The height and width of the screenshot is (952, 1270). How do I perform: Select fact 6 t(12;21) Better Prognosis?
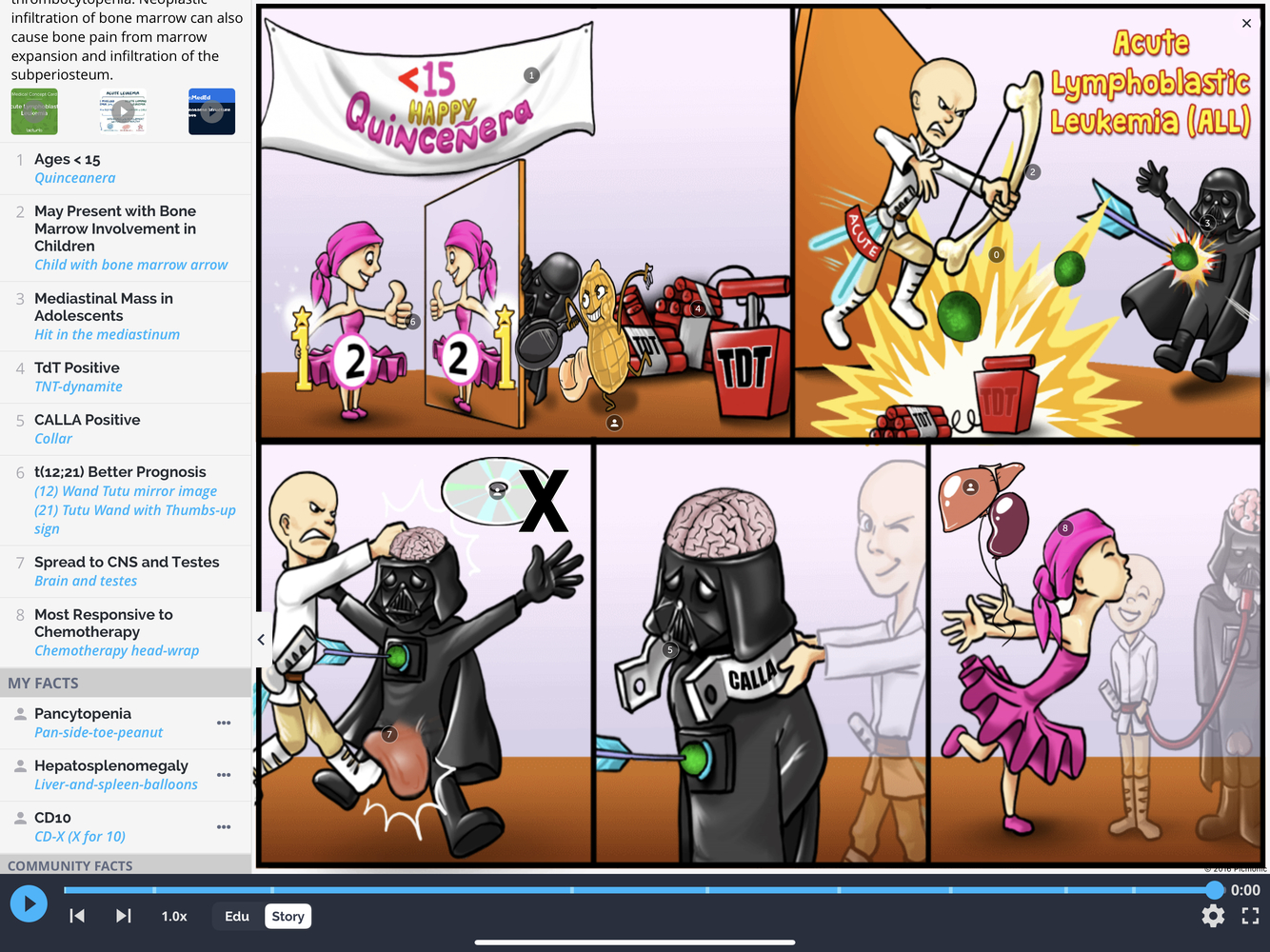(126, 500)
